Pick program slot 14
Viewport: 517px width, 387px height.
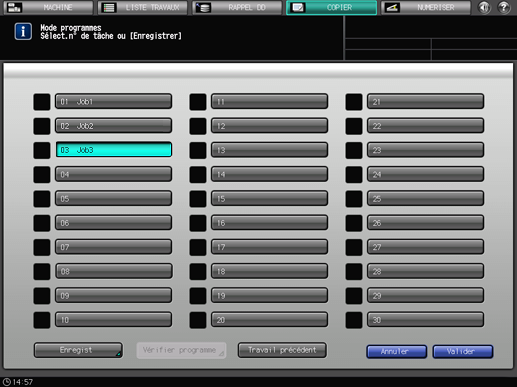[269, 174]
